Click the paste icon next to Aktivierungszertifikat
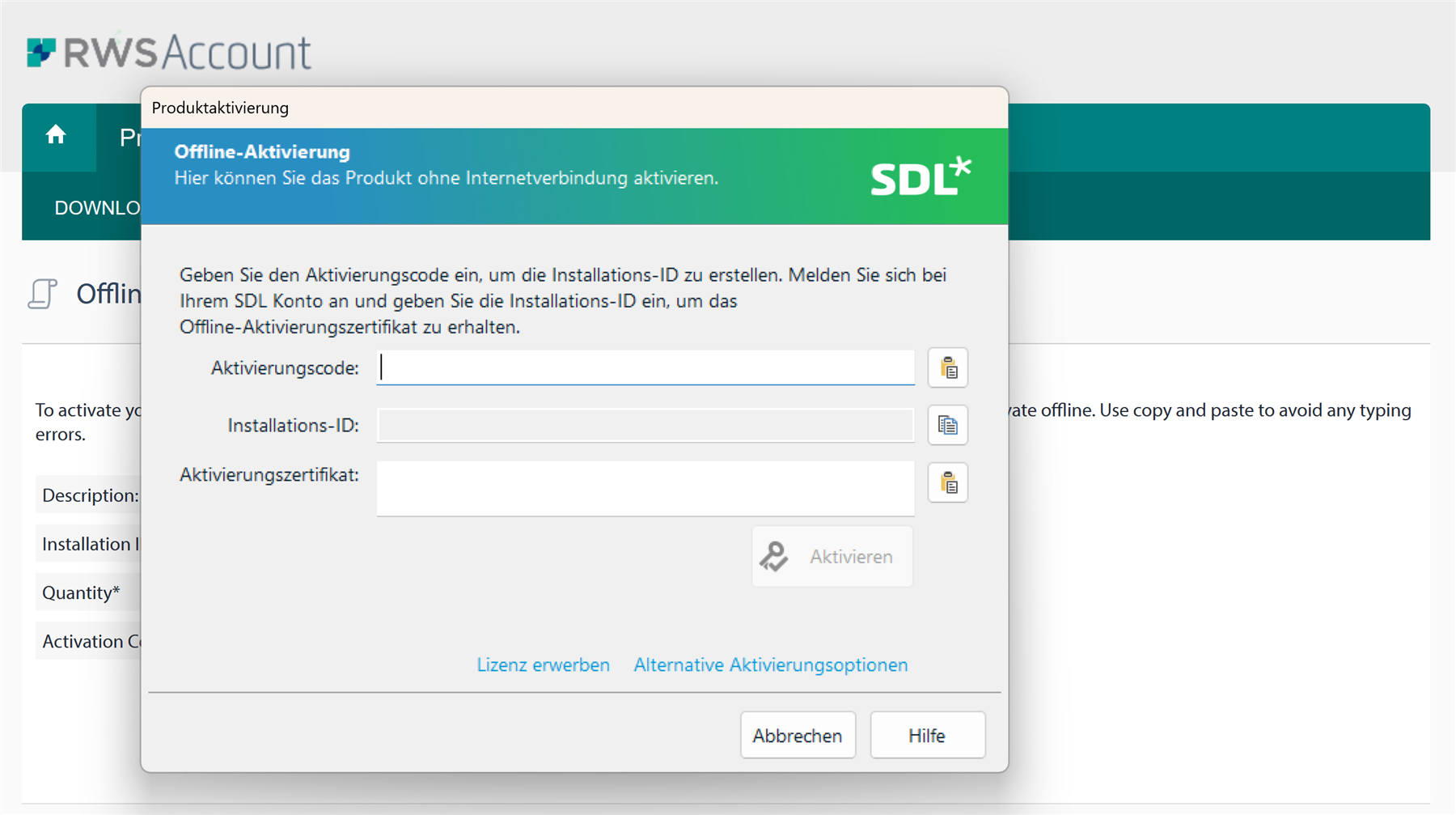 (947, 482)
